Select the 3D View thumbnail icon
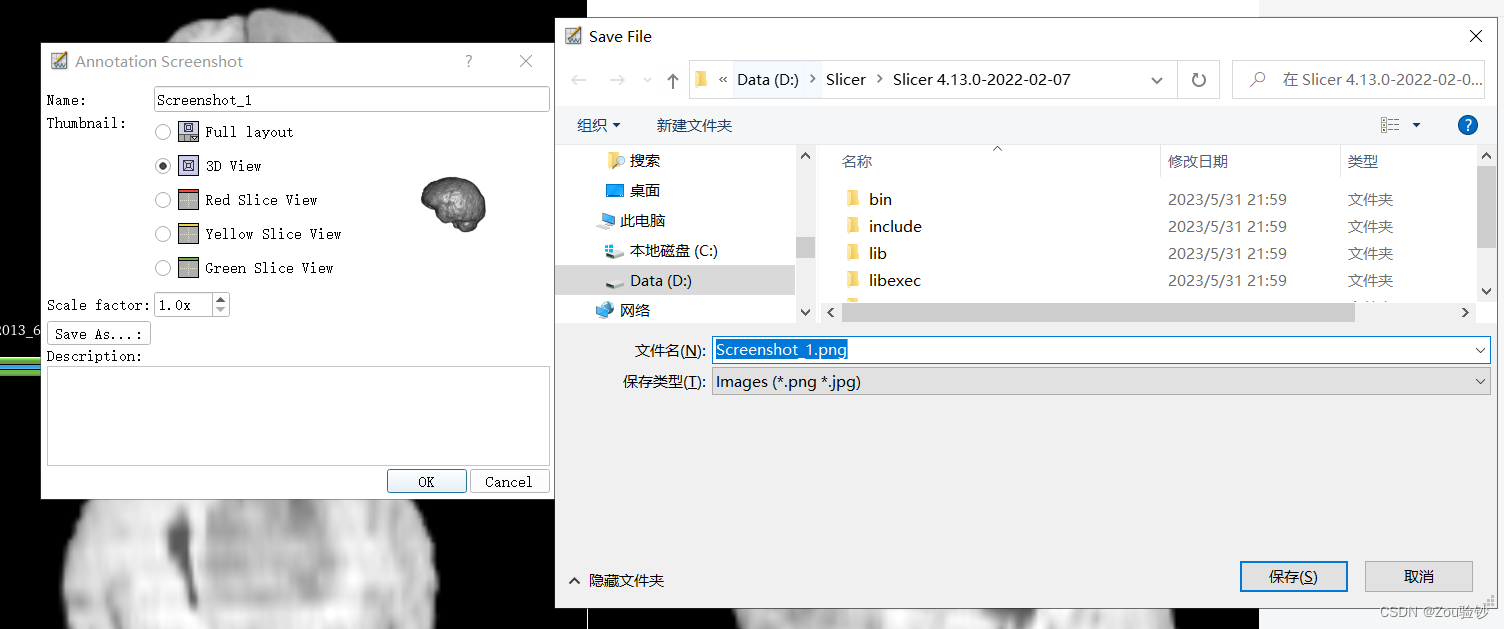 point(187,165)
